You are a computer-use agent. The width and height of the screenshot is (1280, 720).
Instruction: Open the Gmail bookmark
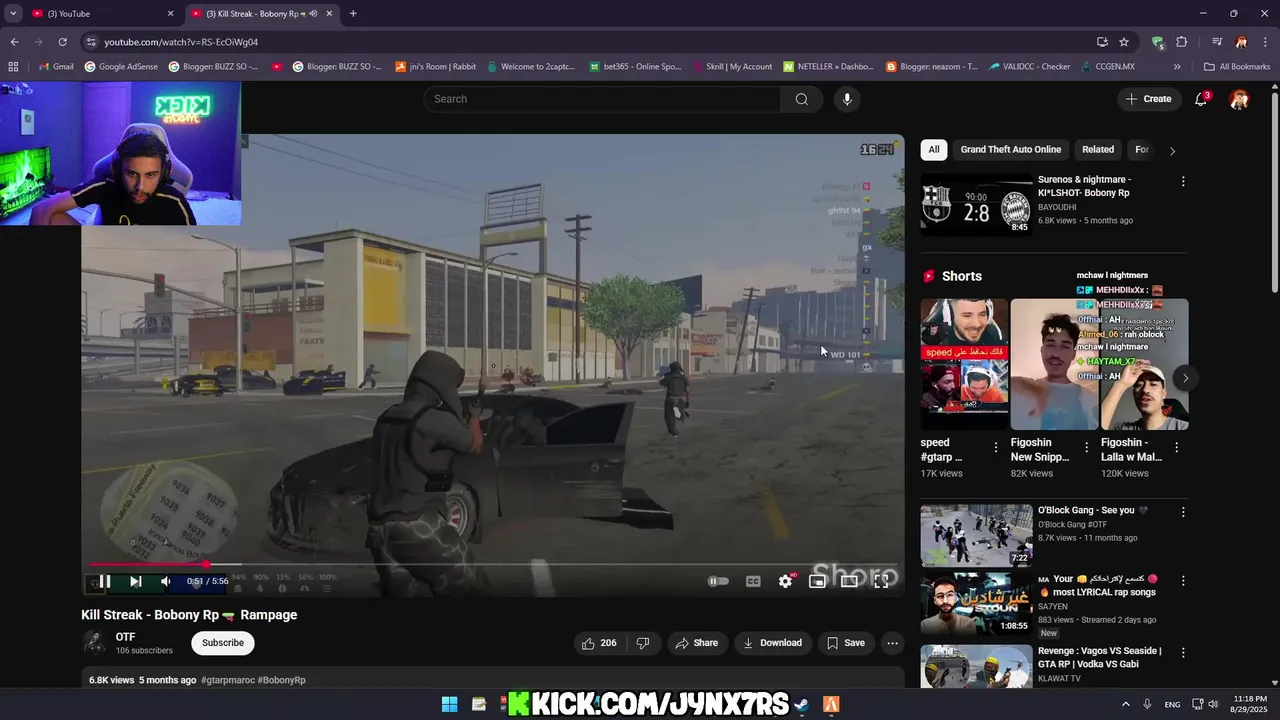pyautogui.click(x=55, y=67)
